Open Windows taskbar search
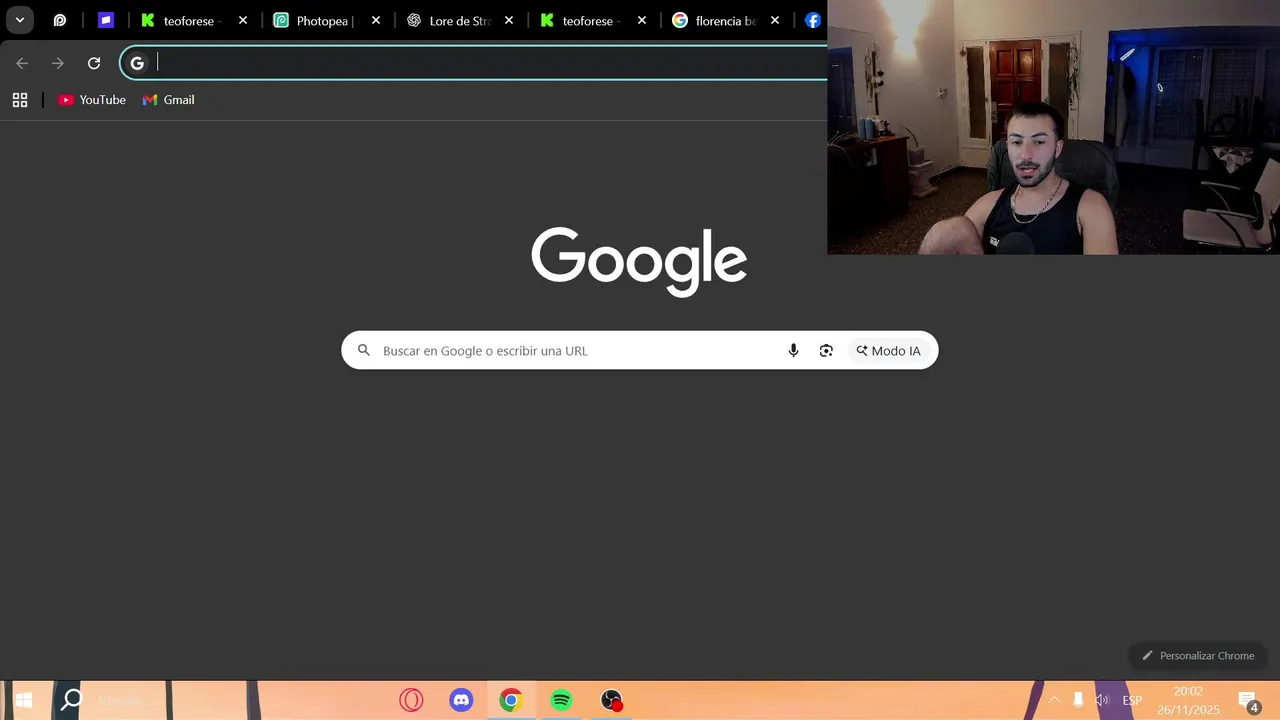Screen dimensions: 1280x720 tap(72, 700)
